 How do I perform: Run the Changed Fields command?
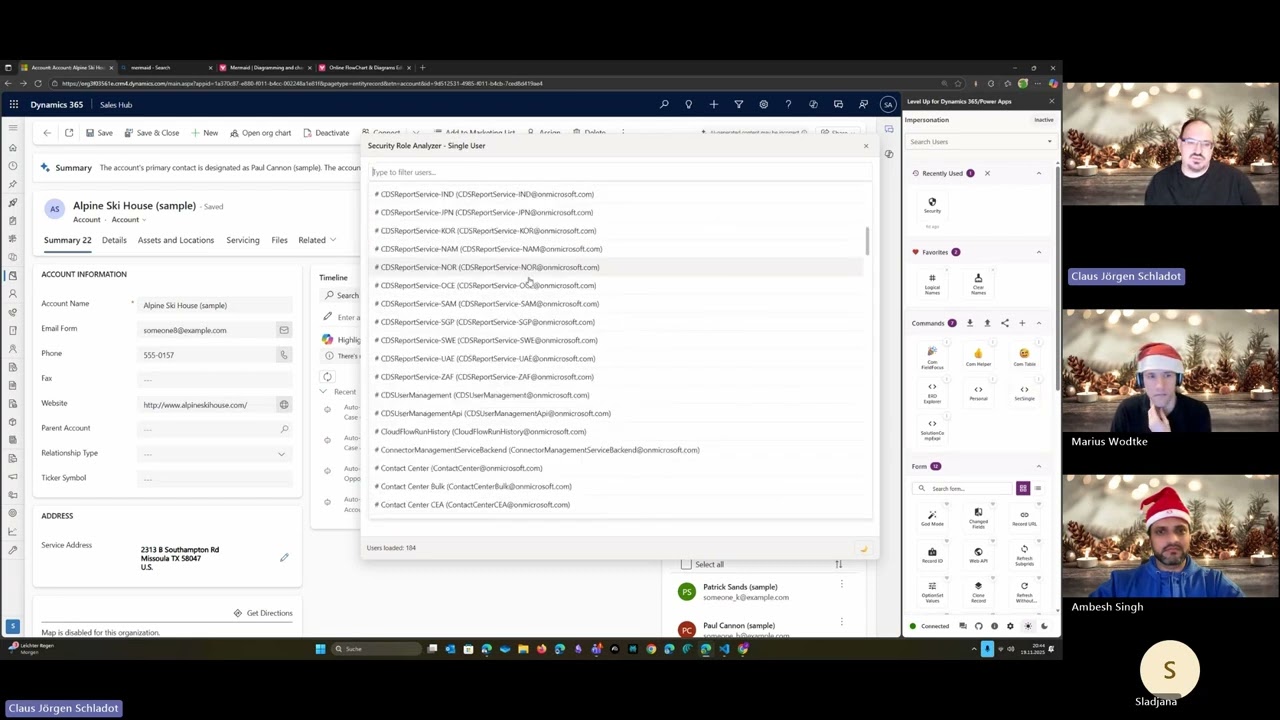coord(978,516)
